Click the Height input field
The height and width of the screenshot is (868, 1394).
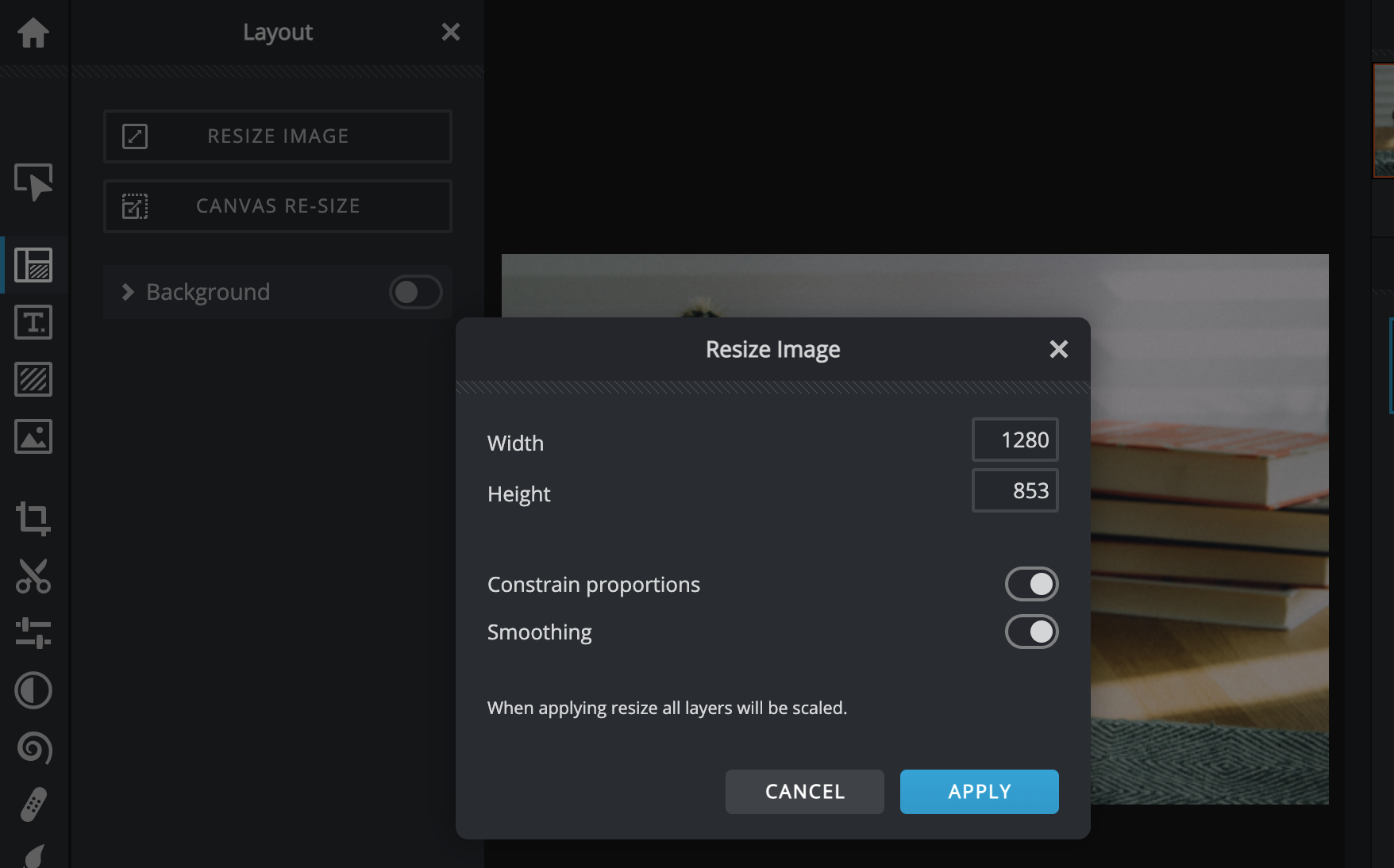[x=1015, y=490]
